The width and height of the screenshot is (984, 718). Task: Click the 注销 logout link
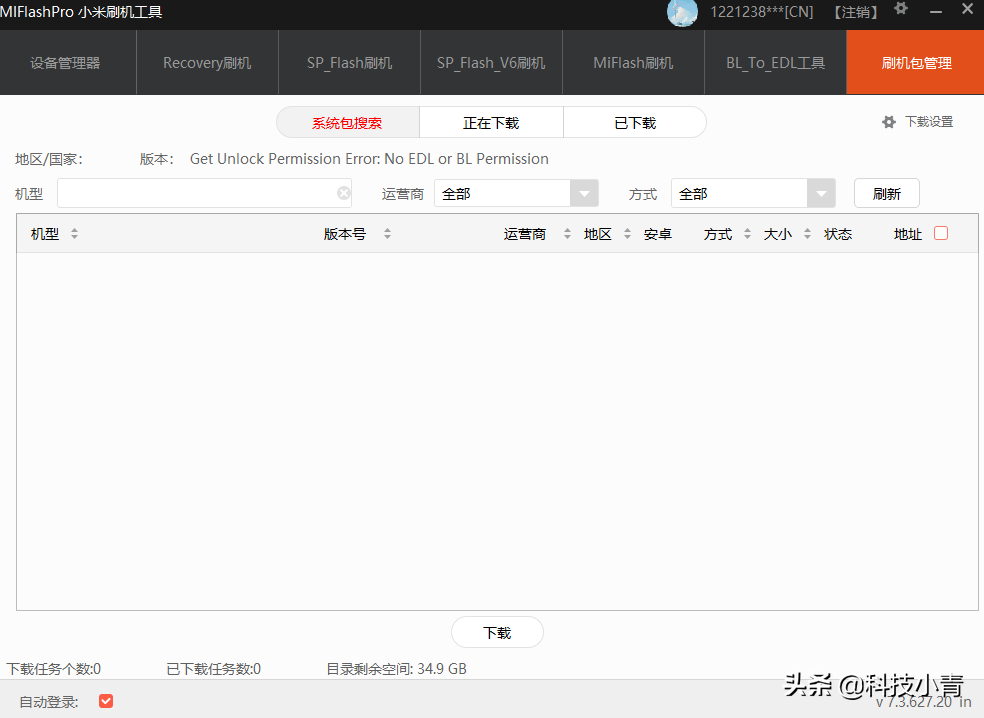[x=856, y=12]
